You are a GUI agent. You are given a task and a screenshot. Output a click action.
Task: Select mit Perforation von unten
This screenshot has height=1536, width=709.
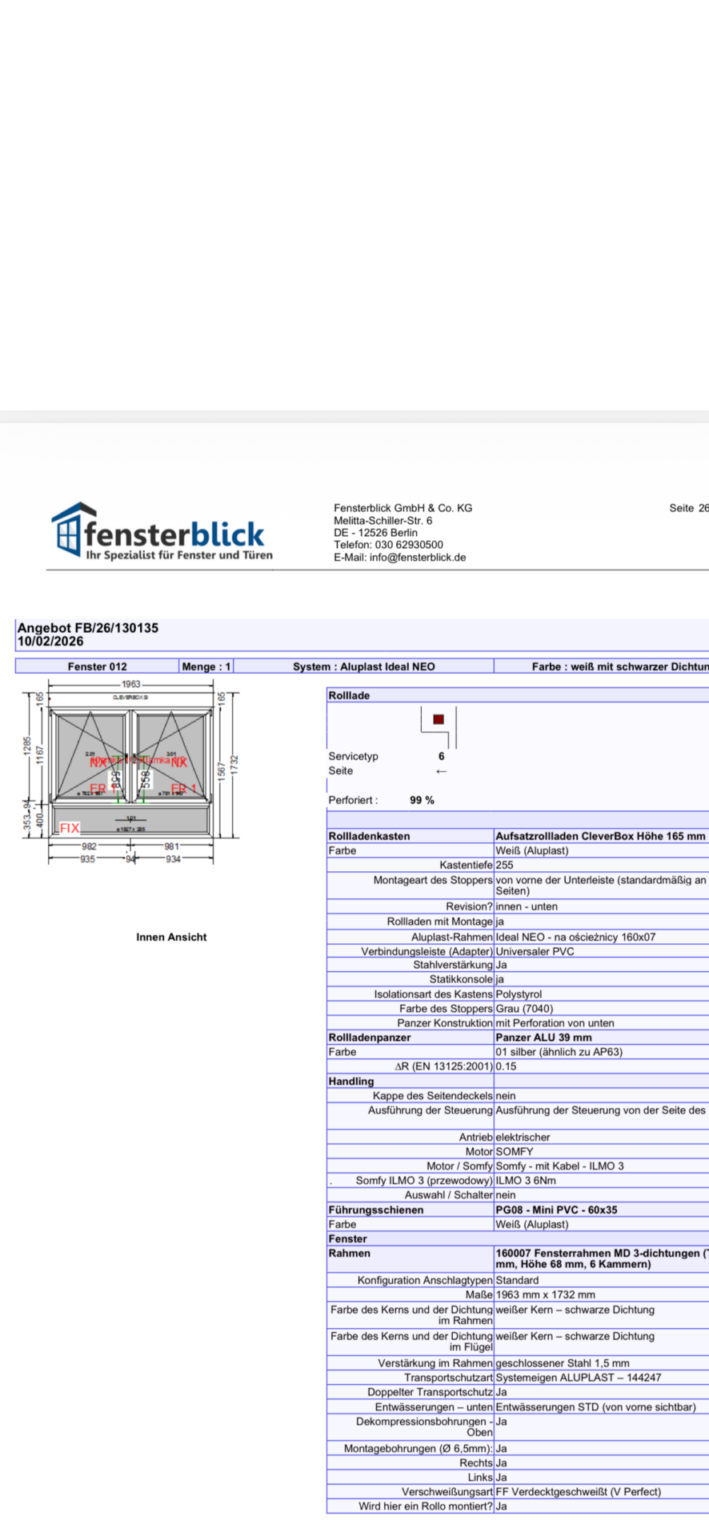coord(555,1023)
